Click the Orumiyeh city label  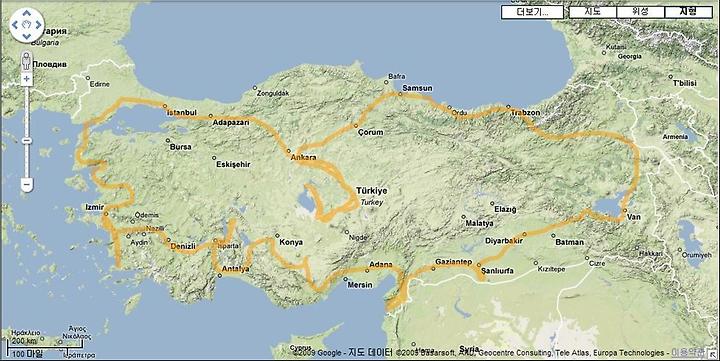[696, 255]
